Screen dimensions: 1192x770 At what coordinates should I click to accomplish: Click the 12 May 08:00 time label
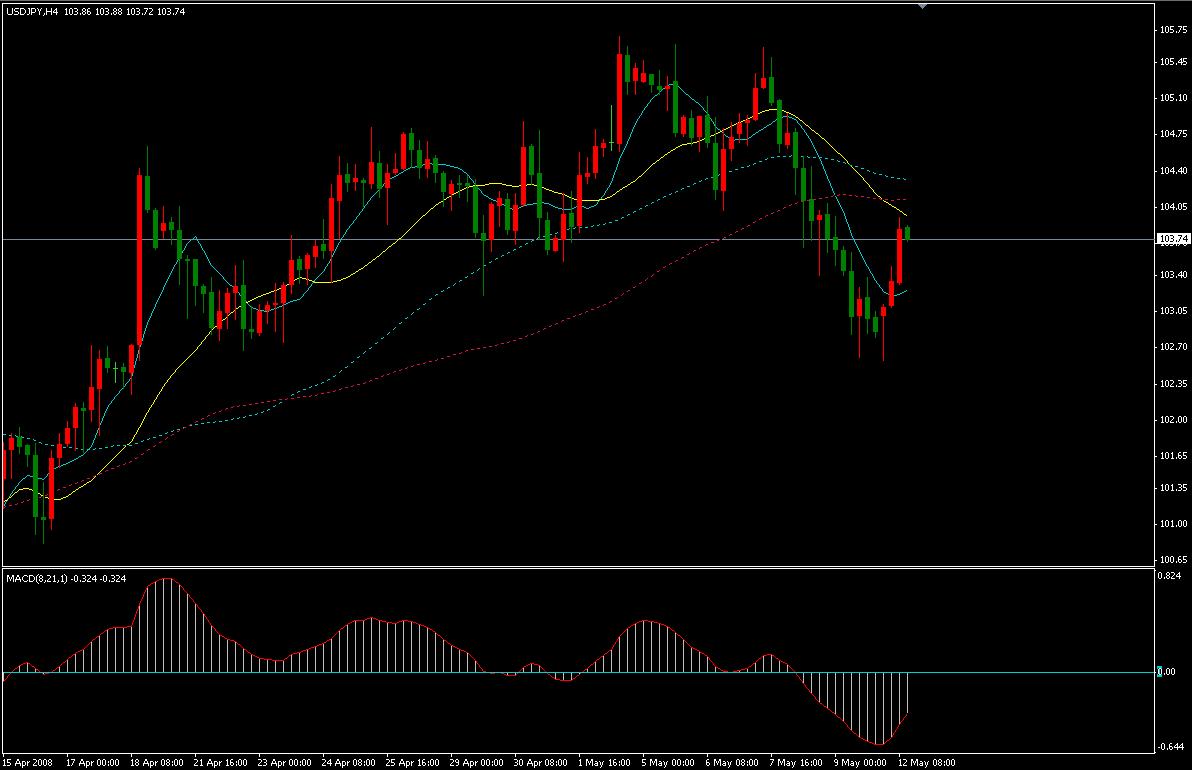click(x=927, y=762)
